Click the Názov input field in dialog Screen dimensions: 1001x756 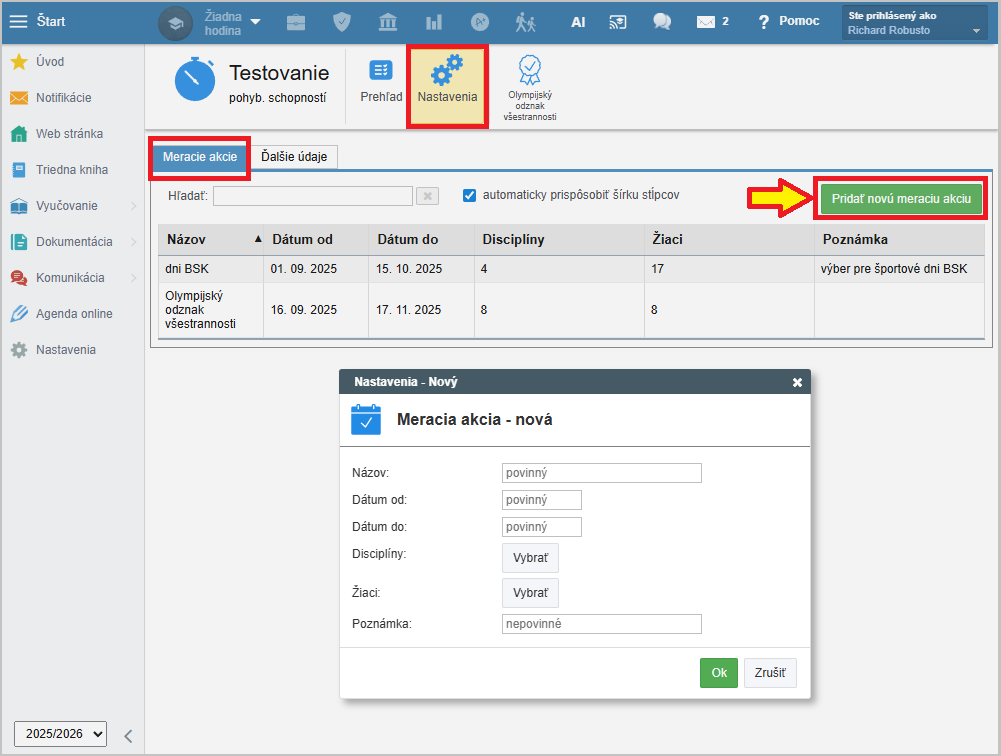coord(601,473)
